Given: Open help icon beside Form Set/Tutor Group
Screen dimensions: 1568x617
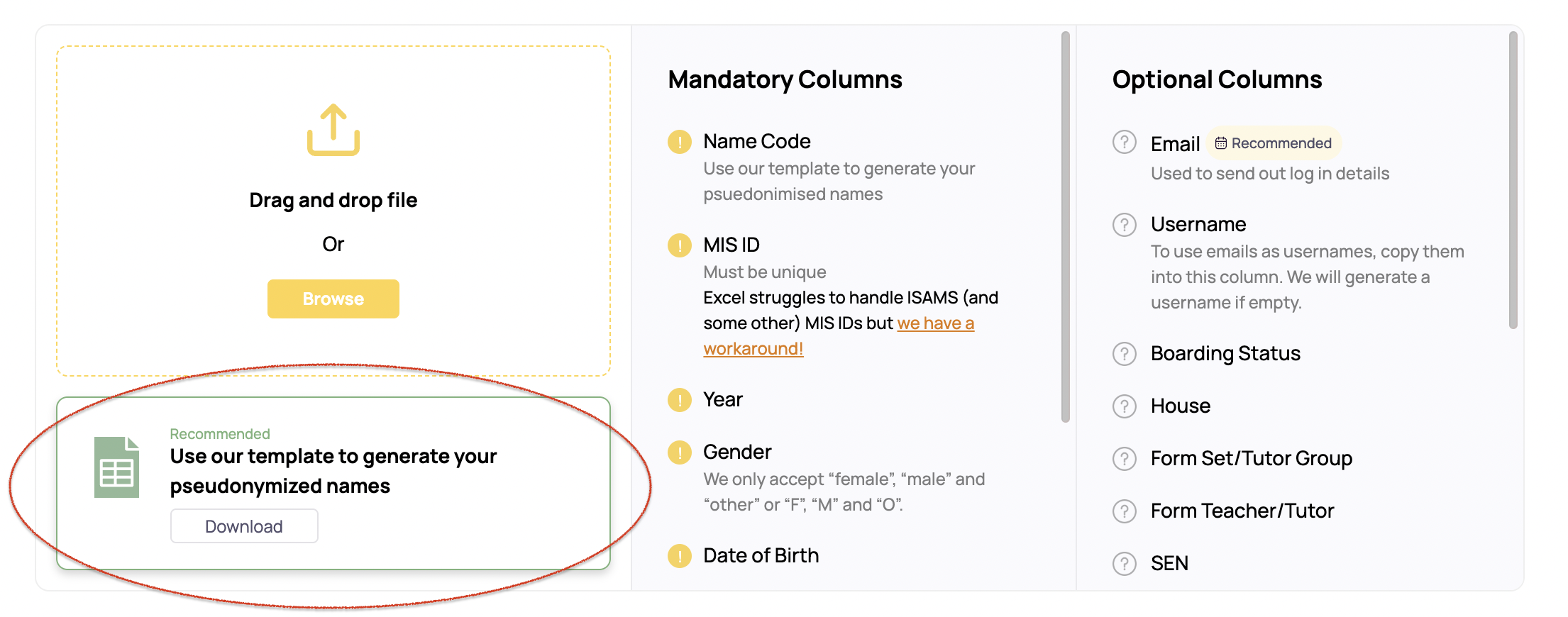Looking at the screenshot, I should pos(1124,459).
